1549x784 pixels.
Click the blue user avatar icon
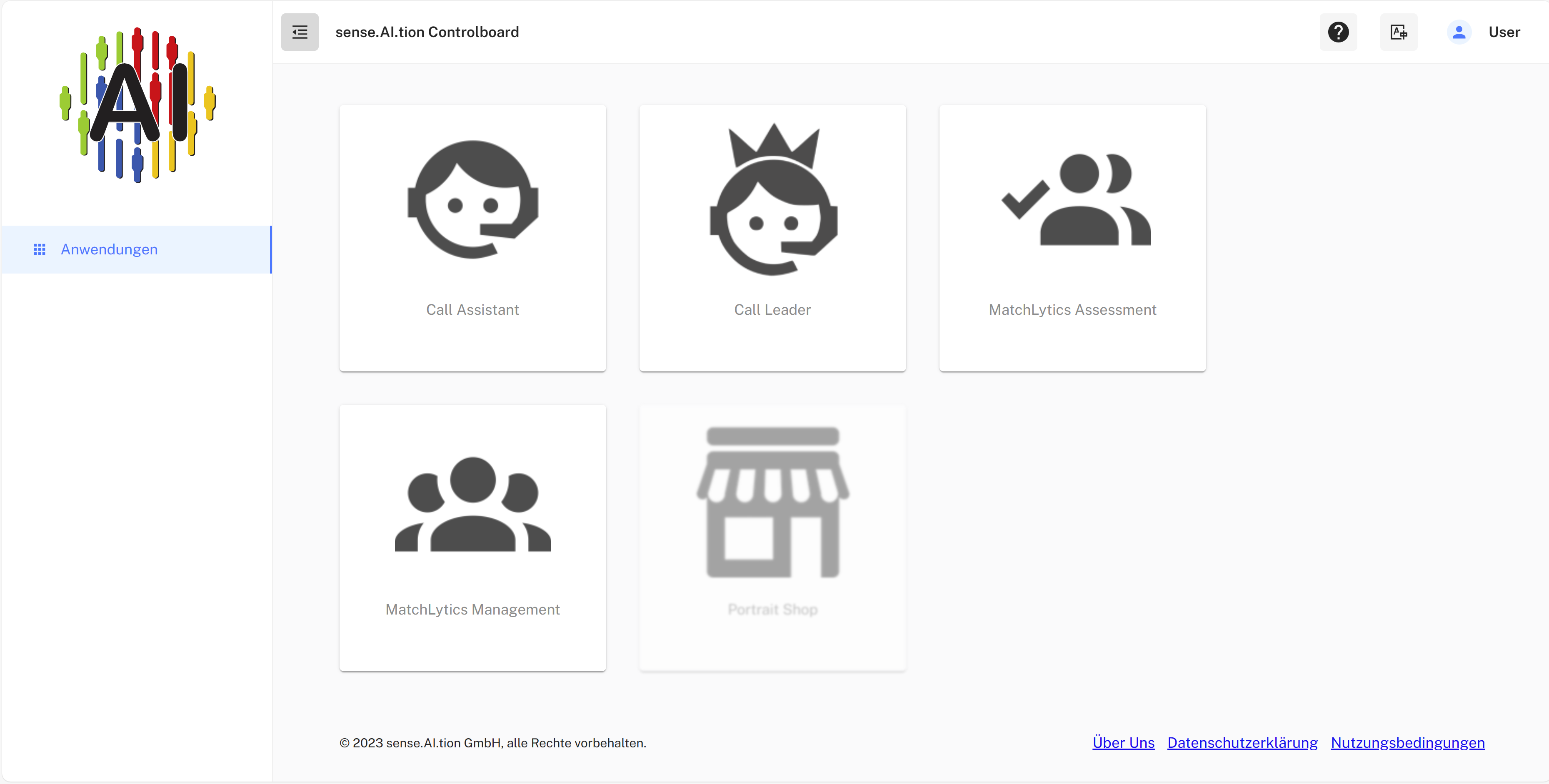[x=1459, y=32]
